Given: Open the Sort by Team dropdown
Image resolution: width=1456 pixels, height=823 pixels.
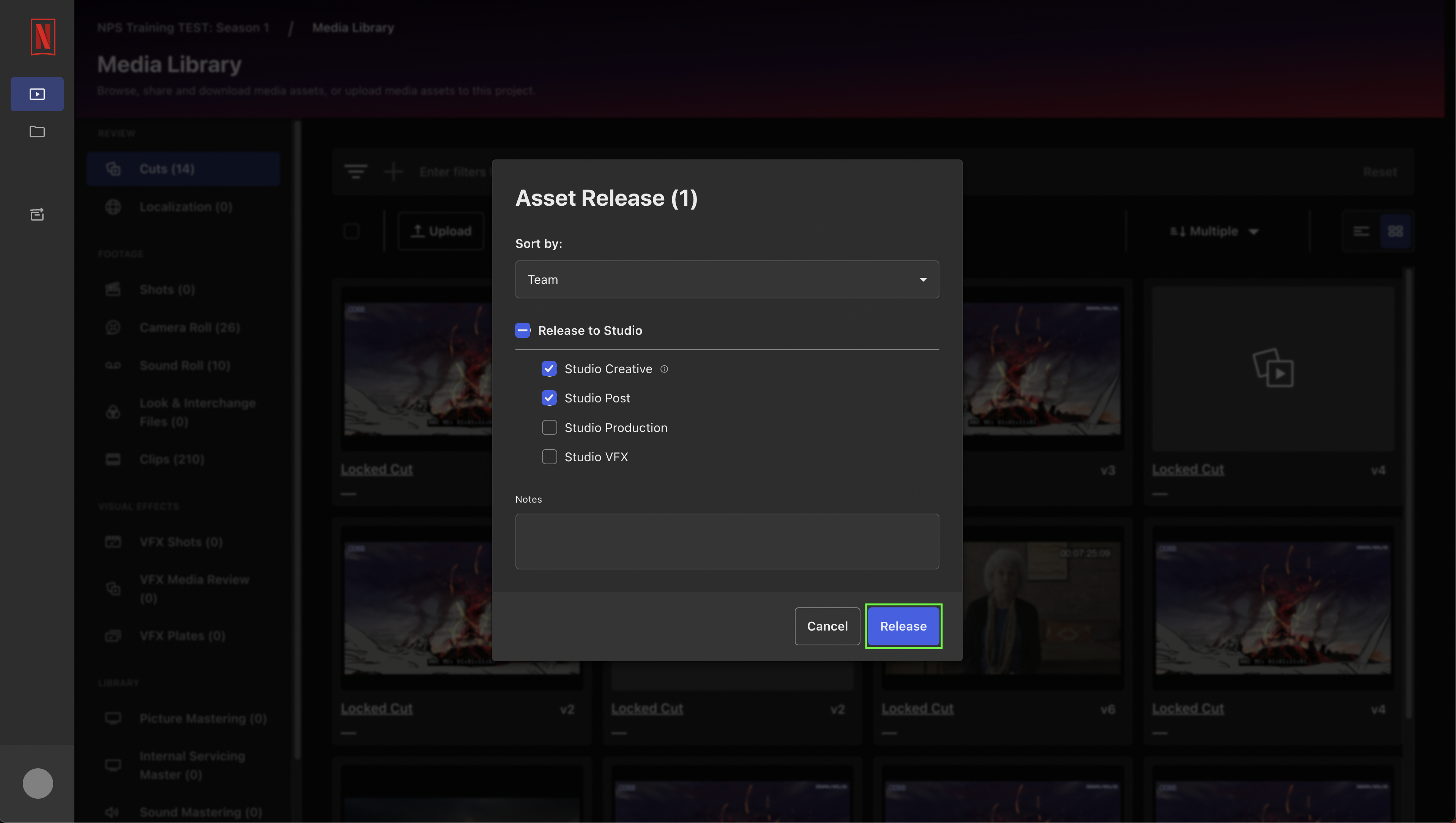Looking at the screenshot, I should tap(727, 279).
